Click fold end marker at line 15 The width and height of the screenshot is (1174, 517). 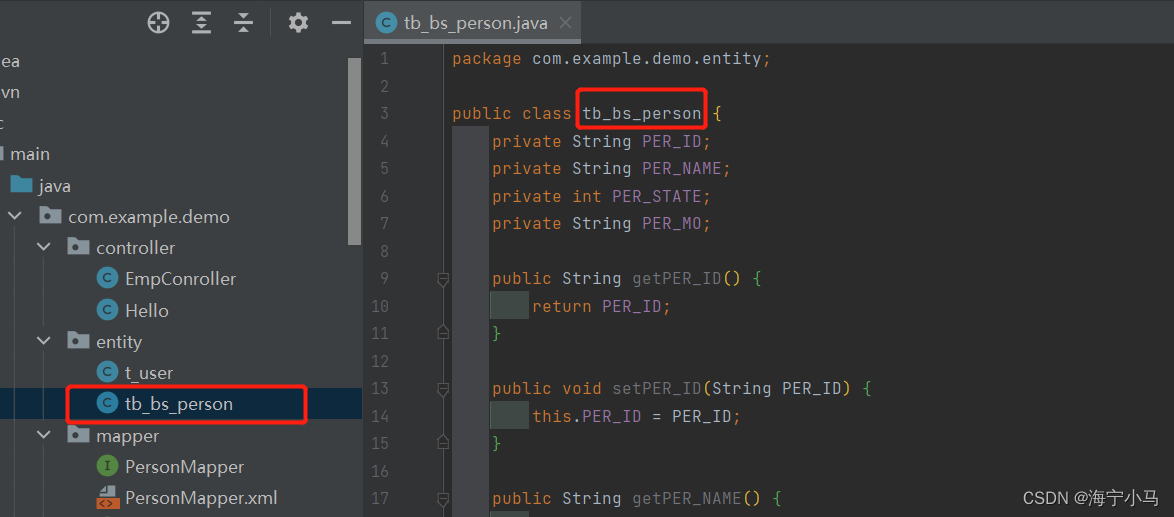pos(442,442)
